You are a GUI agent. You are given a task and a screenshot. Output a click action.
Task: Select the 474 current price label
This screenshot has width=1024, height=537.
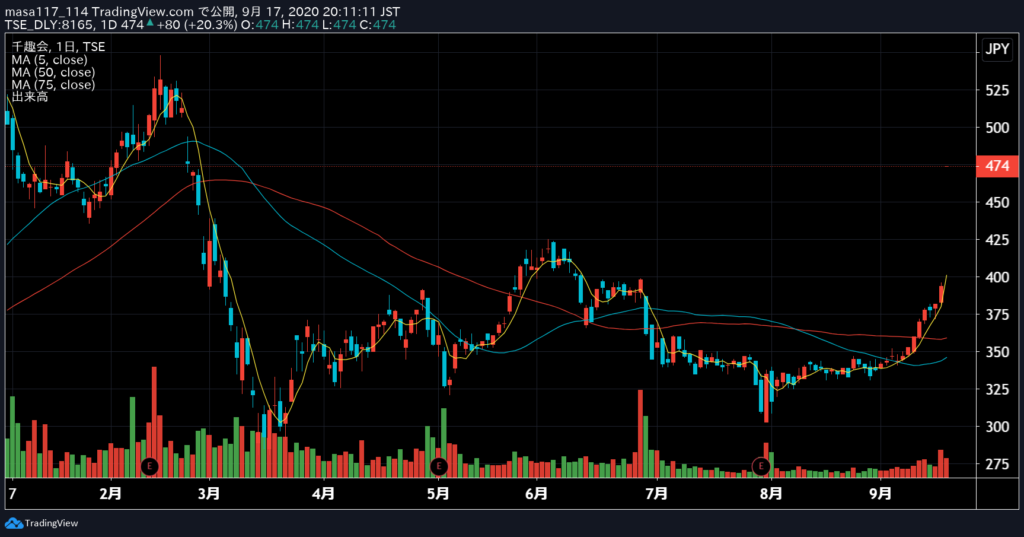[x=997, y=166]
